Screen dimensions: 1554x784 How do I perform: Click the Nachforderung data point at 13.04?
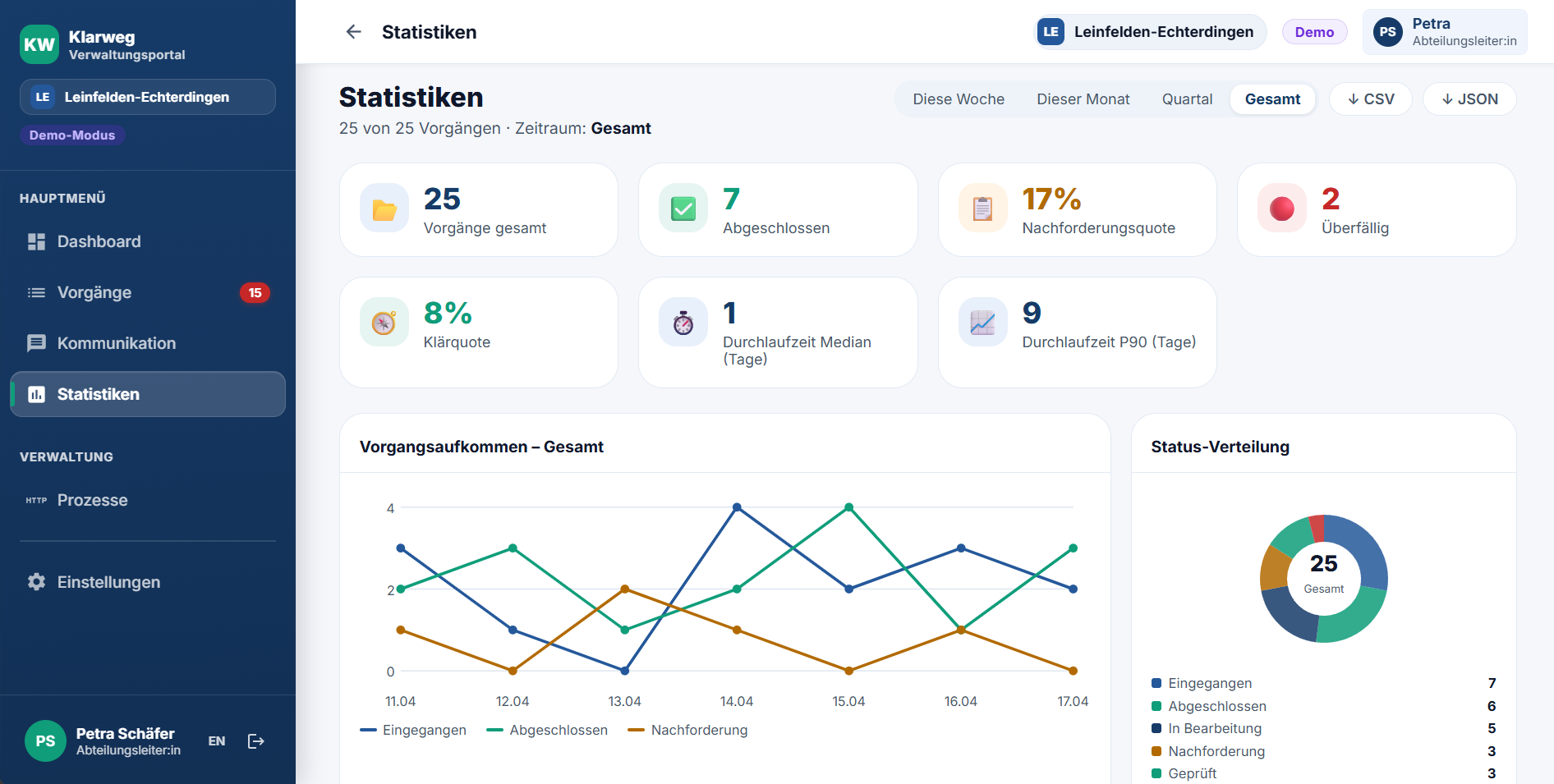(x=625, y=589)
